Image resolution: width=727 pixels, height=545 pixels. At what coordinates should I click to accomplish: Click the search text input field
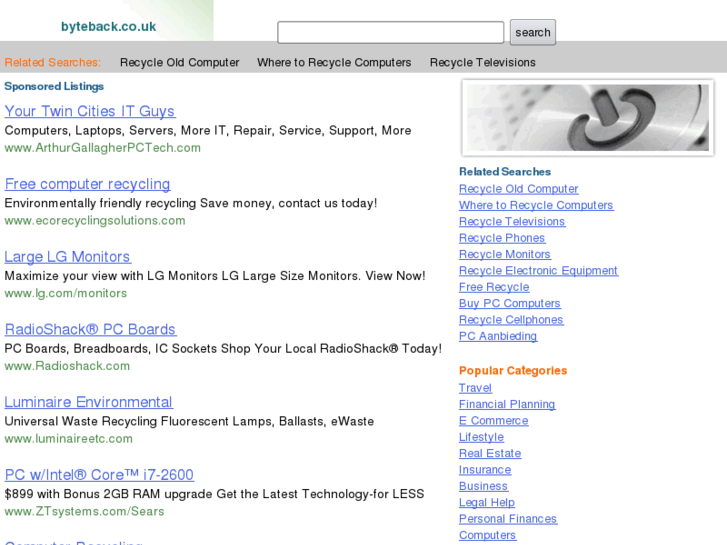(390, 32)
